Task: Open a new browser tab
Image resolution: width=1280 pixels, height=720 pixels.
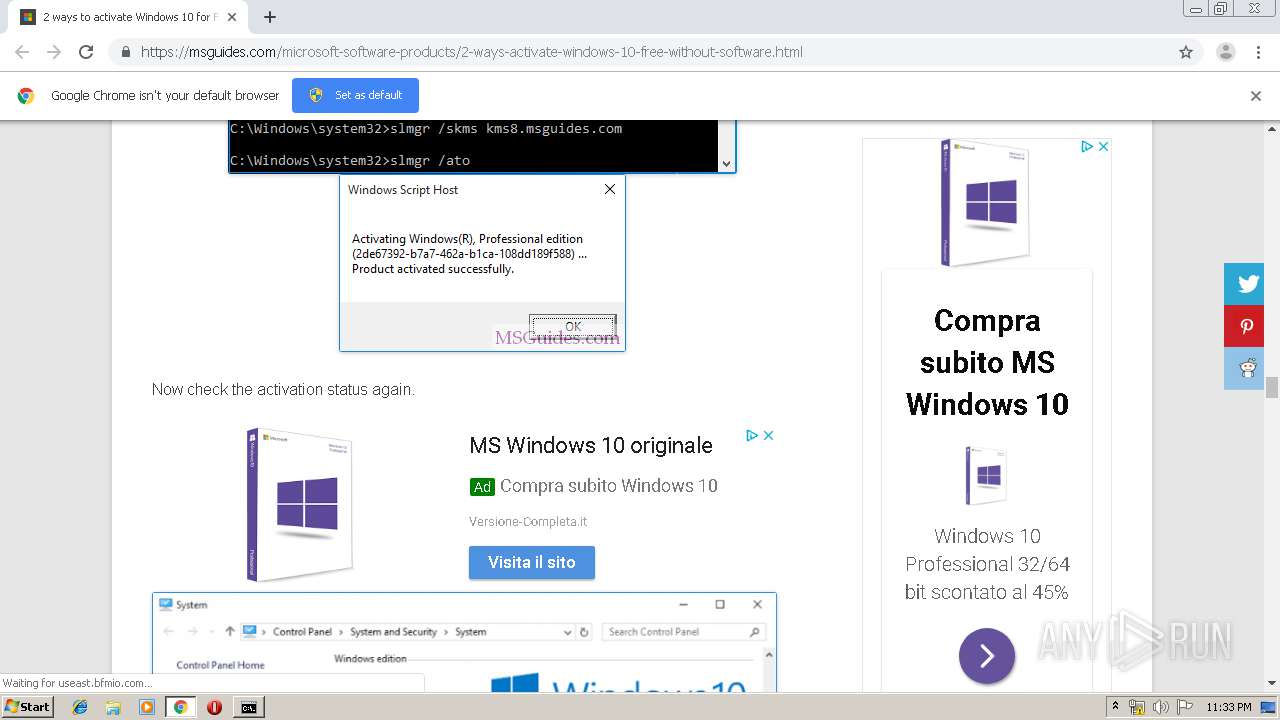Action: point(270,17)
